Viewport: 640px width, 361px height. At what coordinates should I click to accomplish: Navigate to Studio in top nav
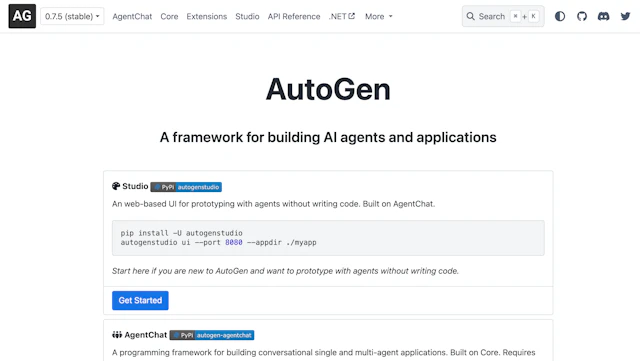[247, 16]
